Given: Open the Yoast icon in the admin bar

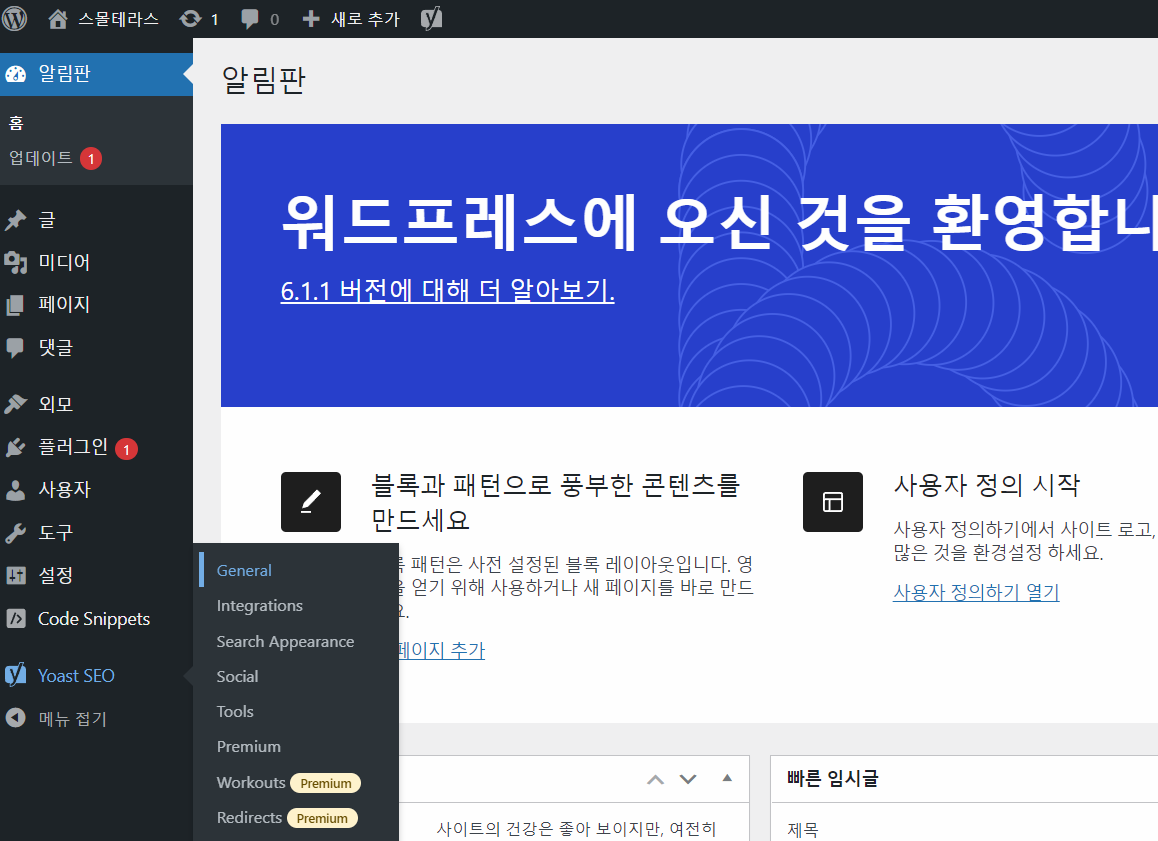Looking at the screenshot, I should click(x=431, y=18).
